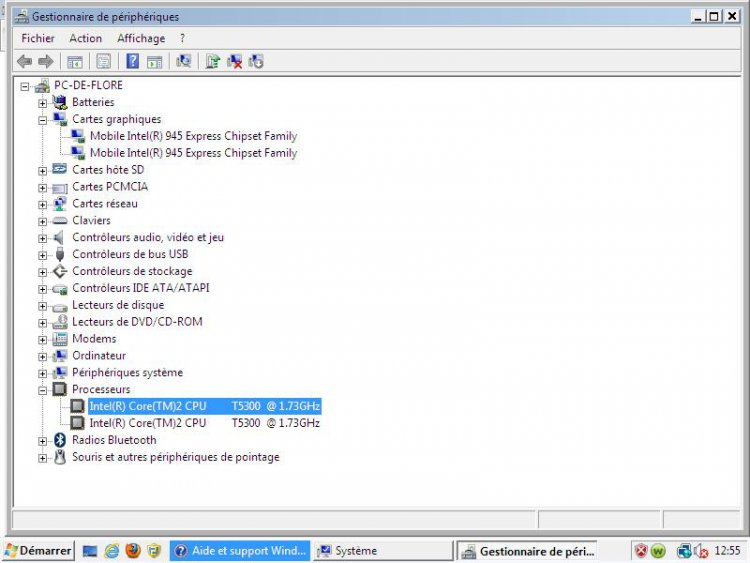Expand the Ordinateur node
This screenshot has height=563, width=750.
tap(43, 357)
